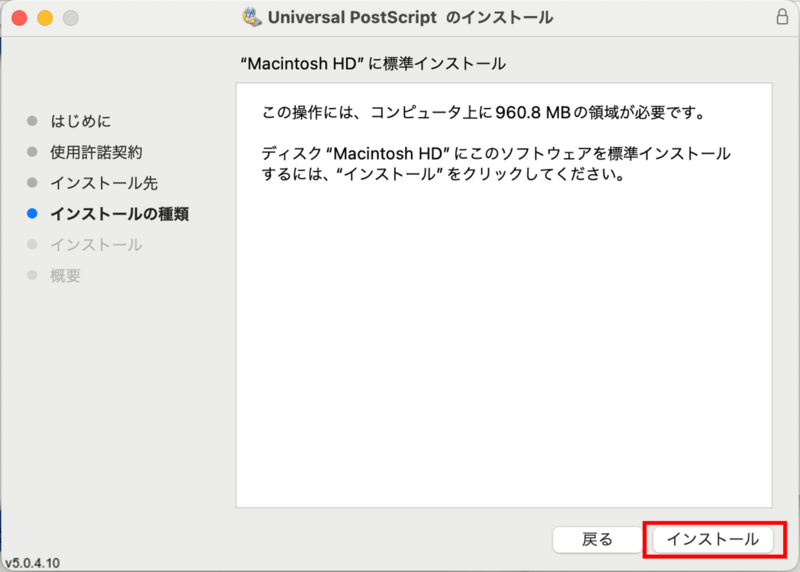Click the v5.0.4.10 version label
800x572 pixels.
[x=32, y=563]
